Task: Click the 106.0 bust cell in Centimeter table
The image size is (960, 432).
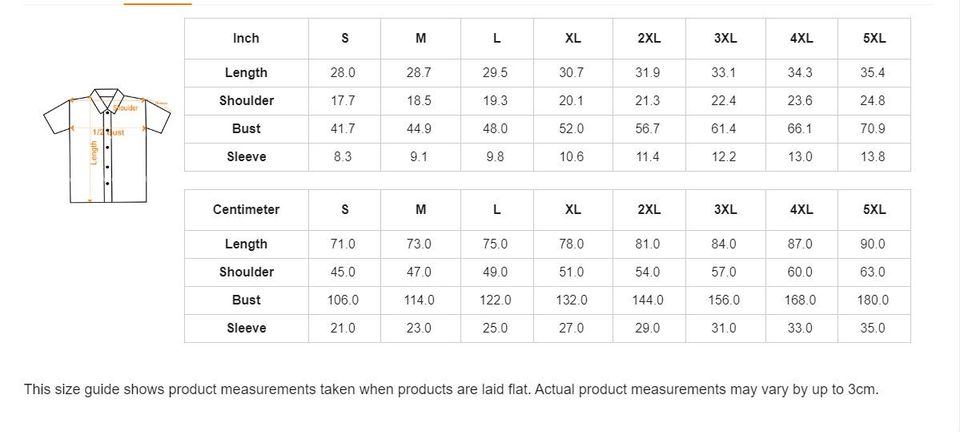Action: 344,300
